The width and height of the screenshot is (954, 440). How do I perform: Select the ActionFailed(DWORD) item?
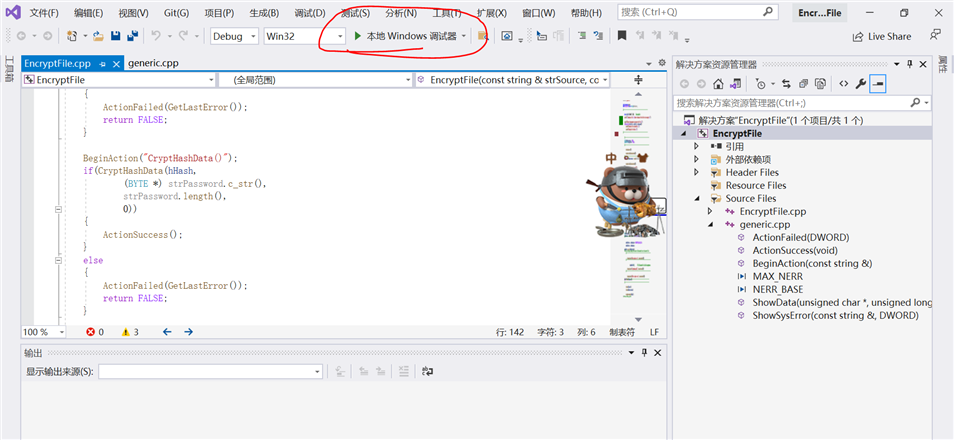tap(800, 237)
